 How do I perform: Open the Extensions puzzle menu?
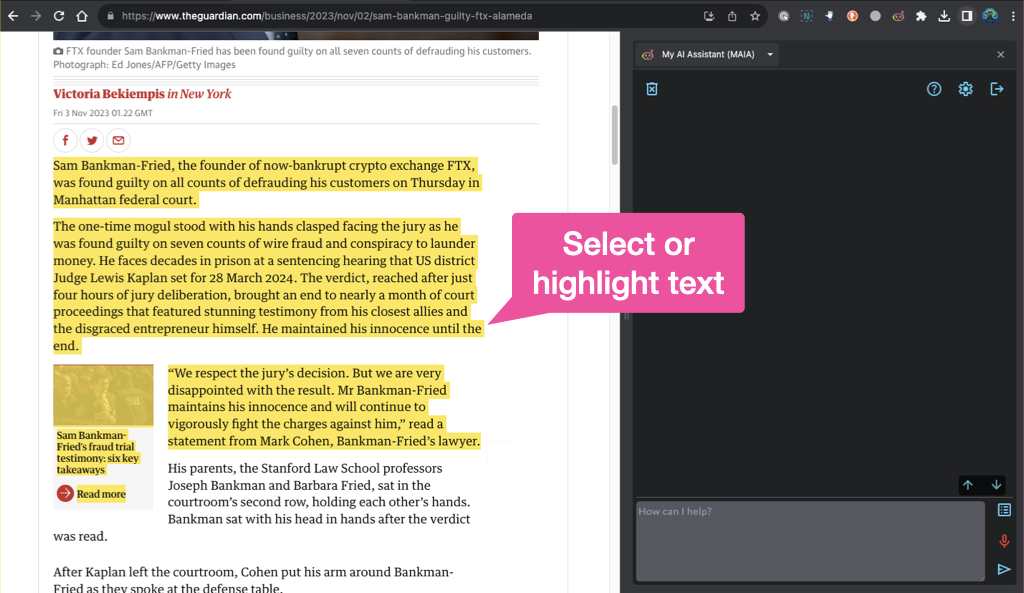click(921, 16)
